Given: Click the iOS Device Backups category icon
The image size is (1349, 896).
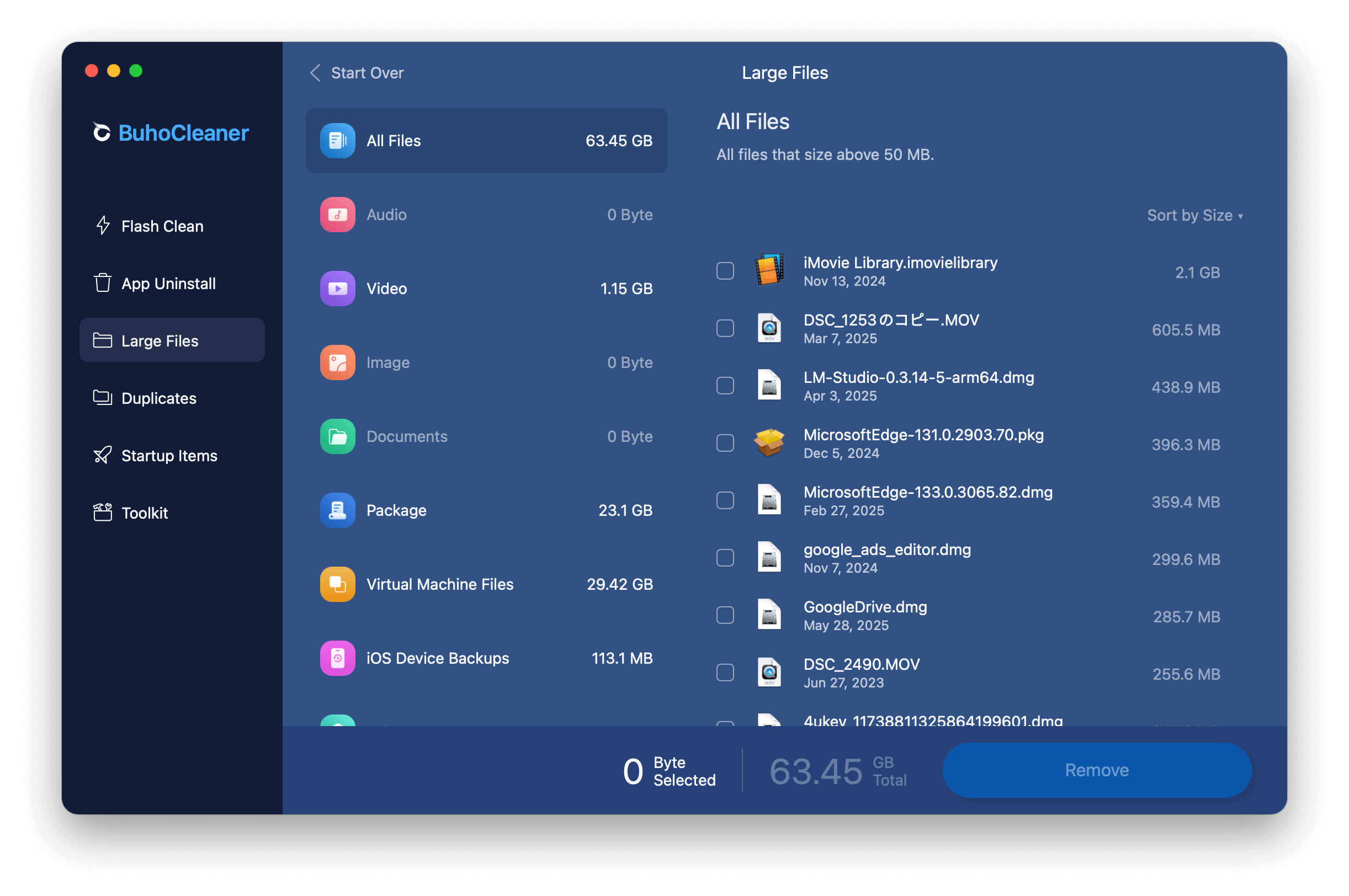Looking at the screenshot, I should coord(337,658).
